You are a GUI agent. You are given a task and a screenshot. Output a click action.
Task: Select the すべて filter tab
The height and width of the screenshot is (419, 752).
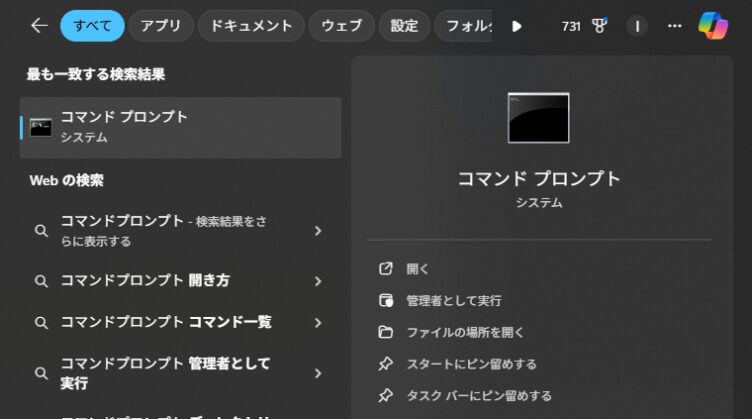coord(93,26)
